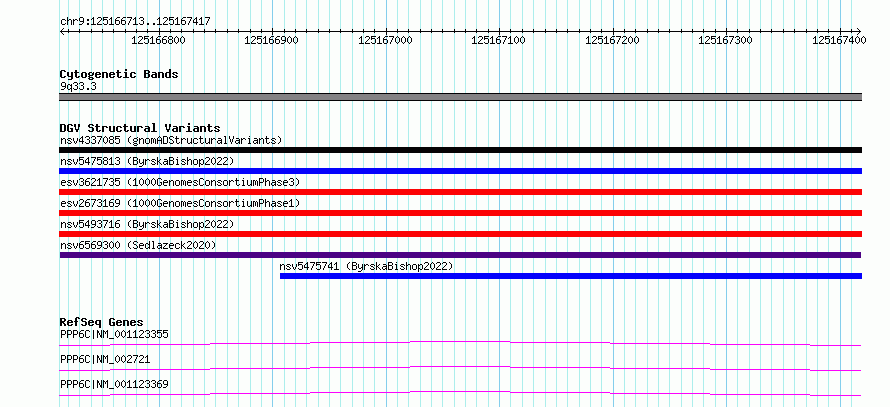Open variant label nsv5475741 (ByrskaBishop2022)
Screen dimensions: 890x407
coord(366,266)
